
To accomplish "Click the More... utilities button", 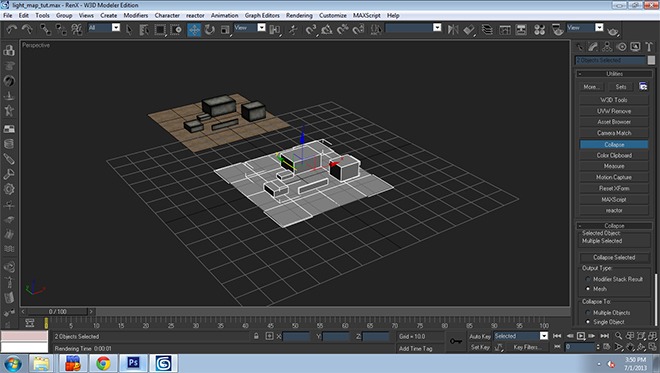I will click(x=591, y=87).
